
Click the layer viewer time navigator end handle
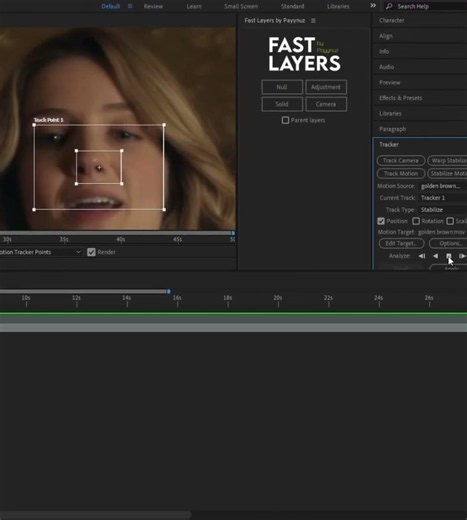point(233,233)
